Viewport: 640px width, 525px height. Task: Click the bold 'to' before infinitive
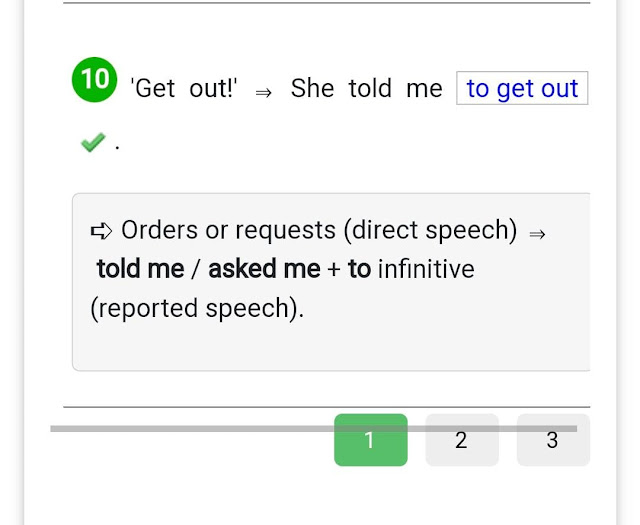point(359,269)
